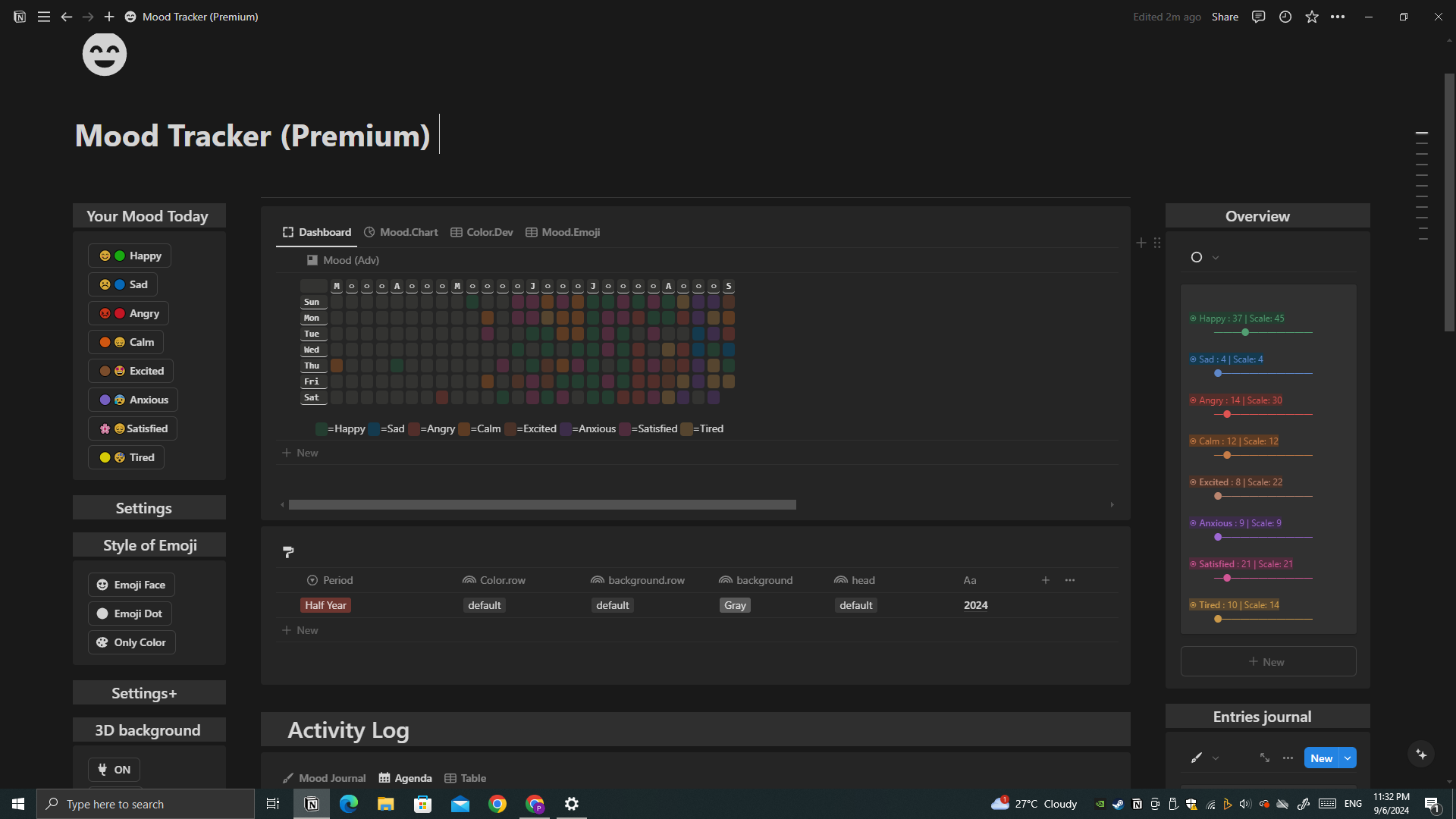Image resolution: width=1456 pixels, height=819 pixels.
Task: Open the Table view in Activity Log
Action: point(466,778)
